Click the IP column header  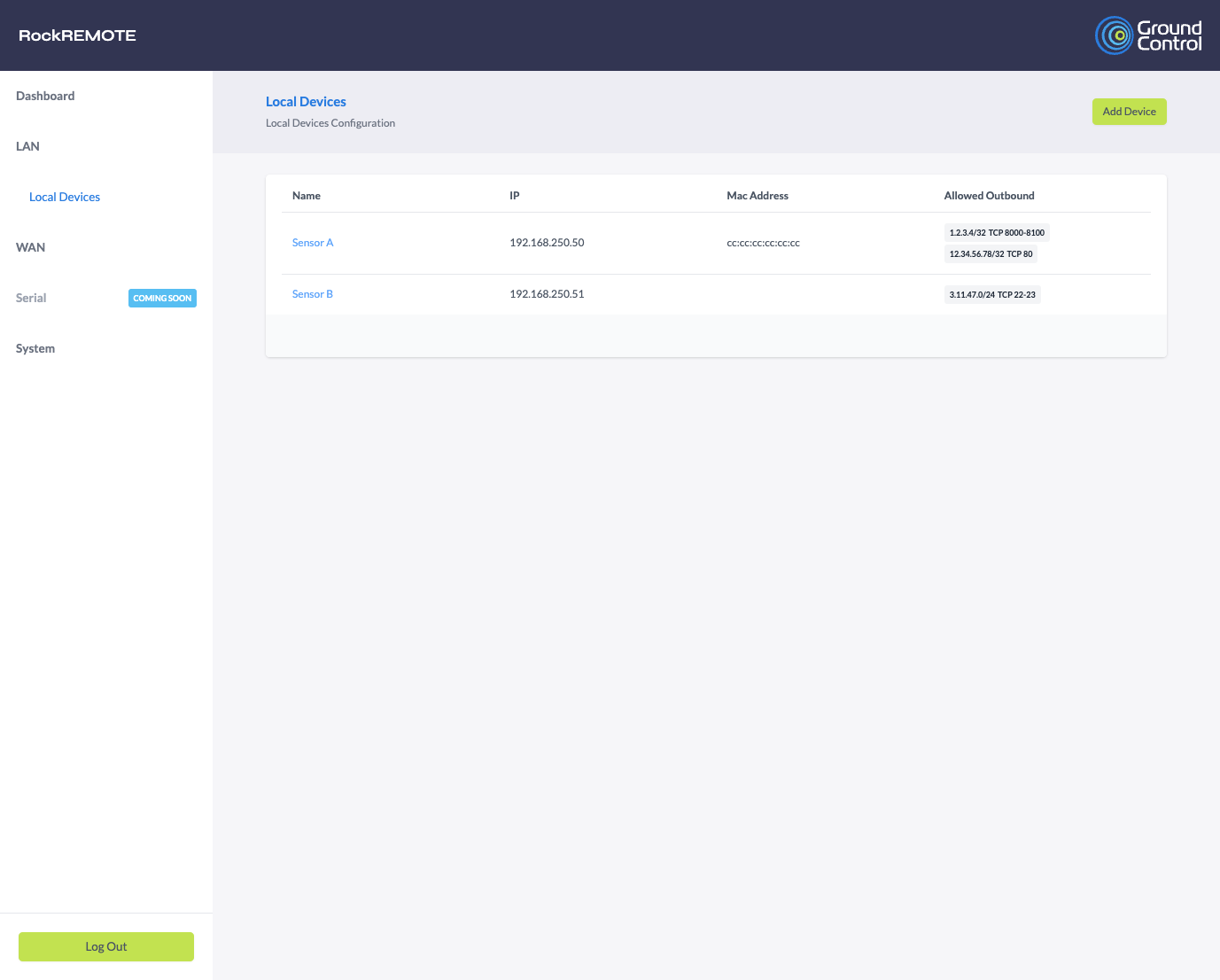pos(515,196)
